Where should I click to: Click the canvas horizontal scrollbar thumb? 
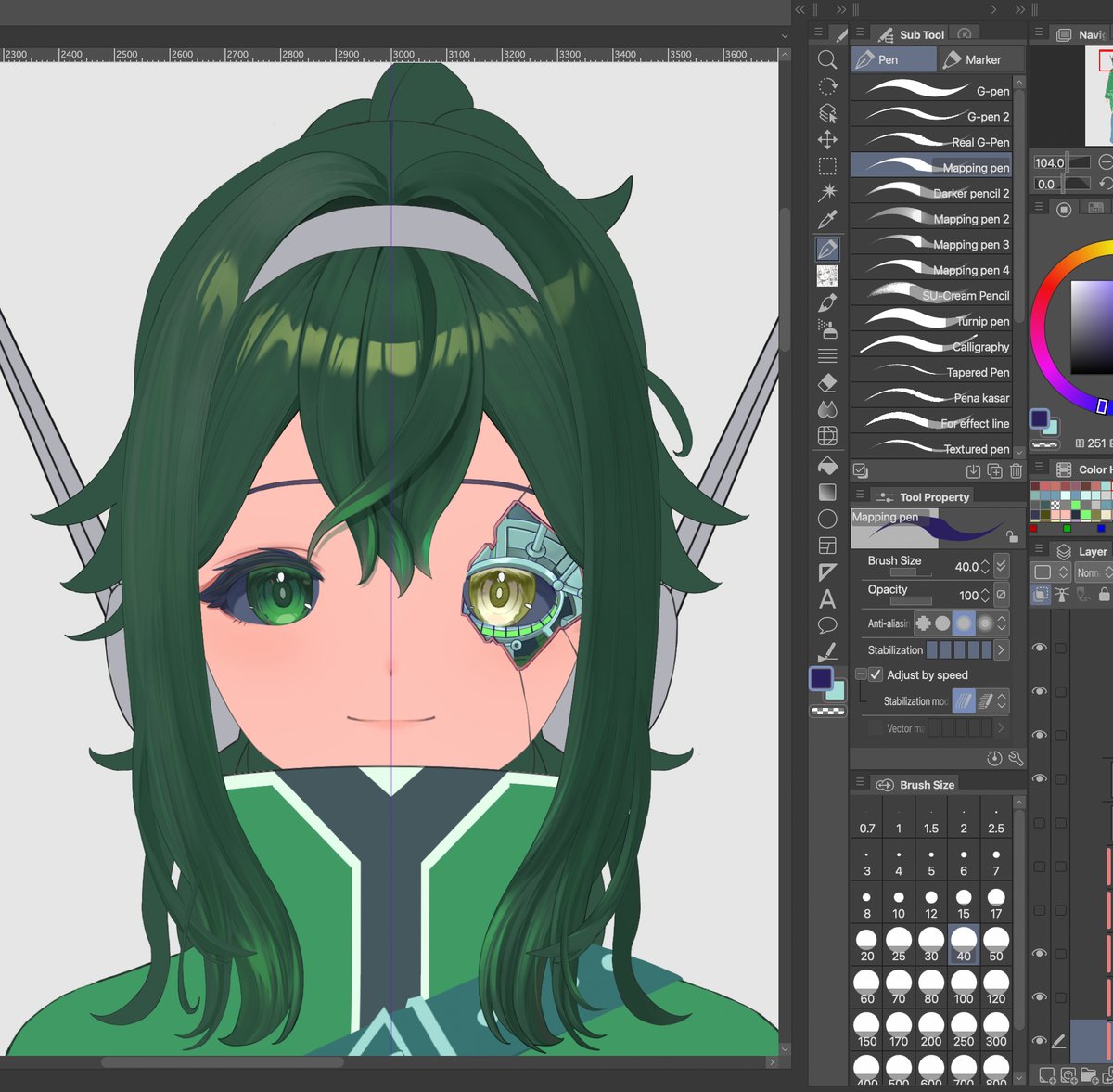pyautogui.click(x=223, y=1061)
